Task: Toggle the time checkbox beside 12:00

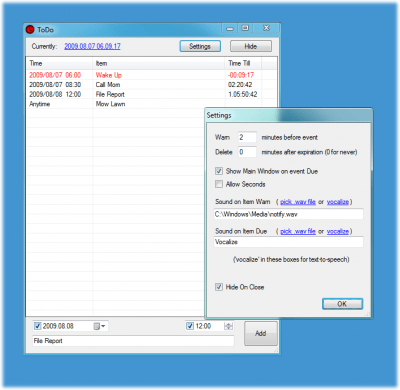Action: coord(190,326)
